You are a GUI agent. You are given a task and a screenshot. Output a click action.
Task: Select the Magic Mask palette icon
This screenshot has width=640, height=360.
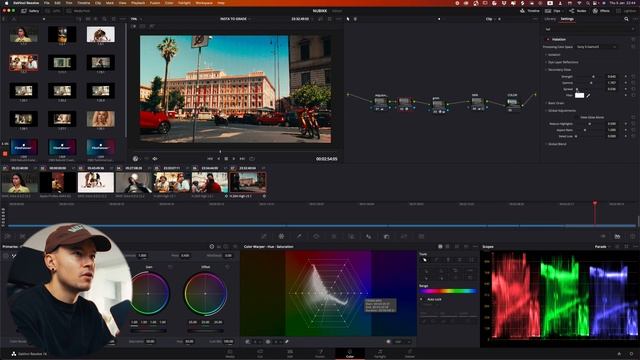351,236
